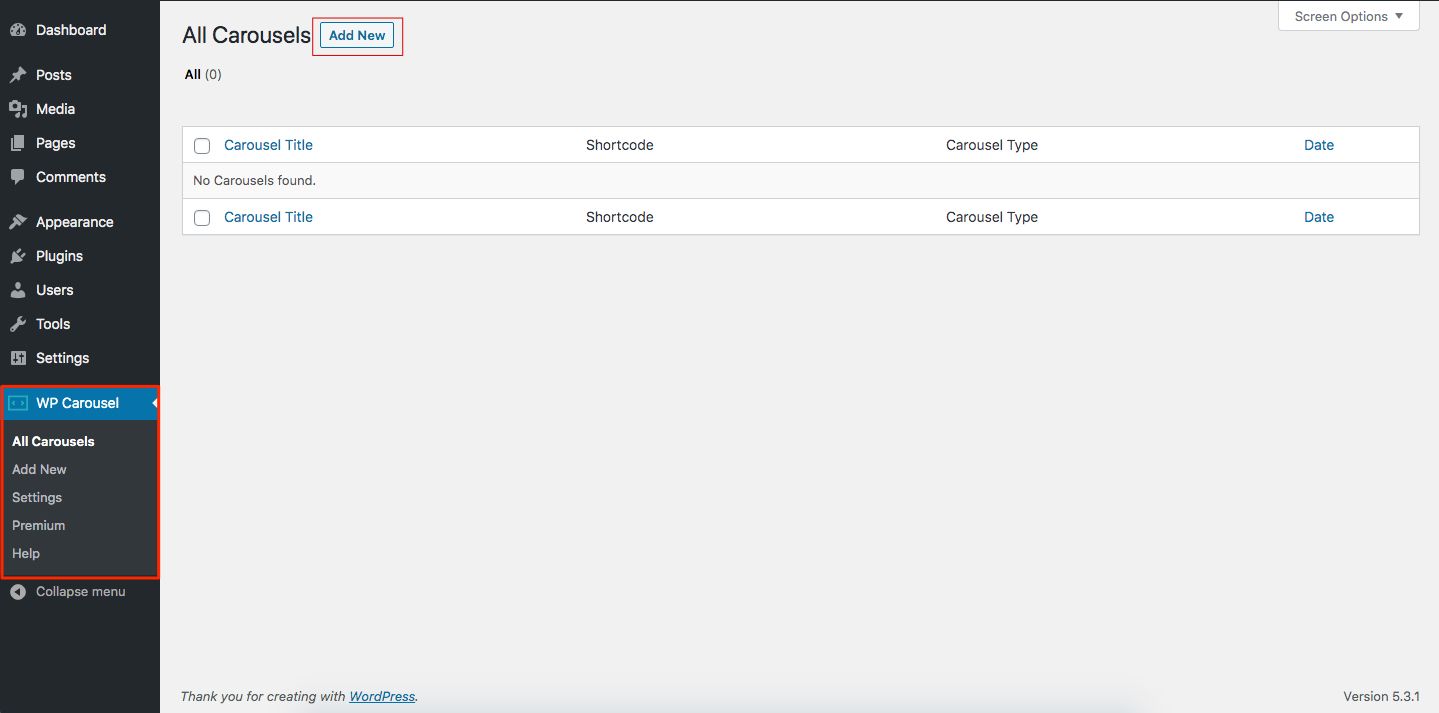
Task: Click the Posts pushpin icon
Action: click(x=18, y=75)
